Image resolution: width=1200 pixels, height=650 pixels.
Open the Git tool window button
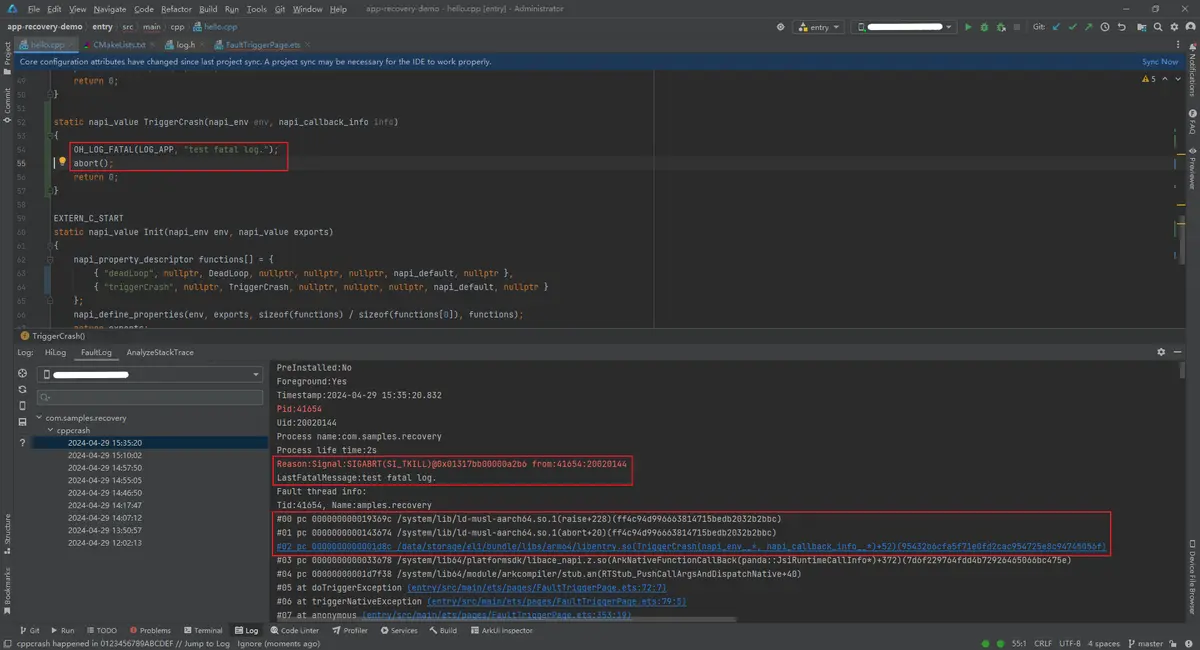(x=29, y=630)
